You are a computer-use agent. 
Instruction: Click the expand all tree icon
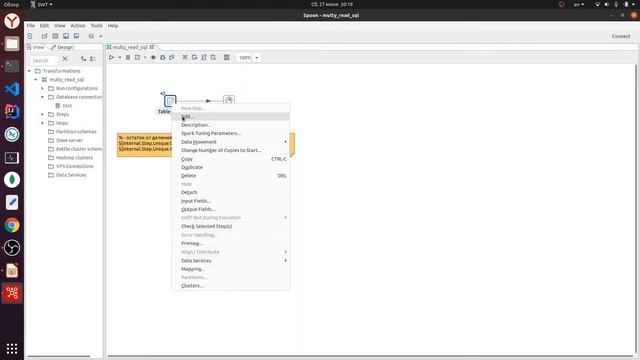tap(83, 59)
